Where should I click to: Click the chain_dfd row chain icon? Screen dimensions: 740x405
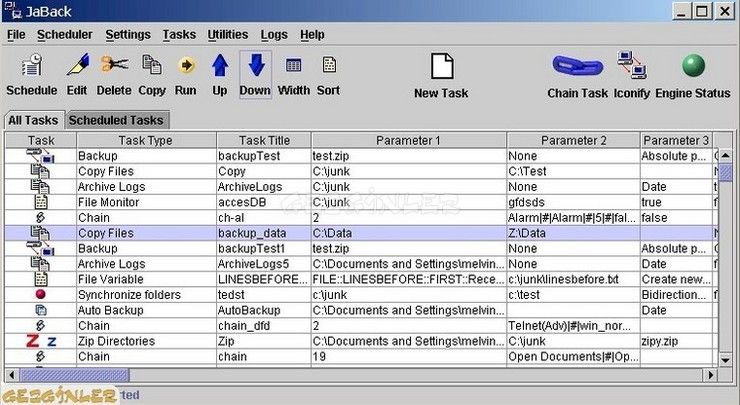click(41, 326)
